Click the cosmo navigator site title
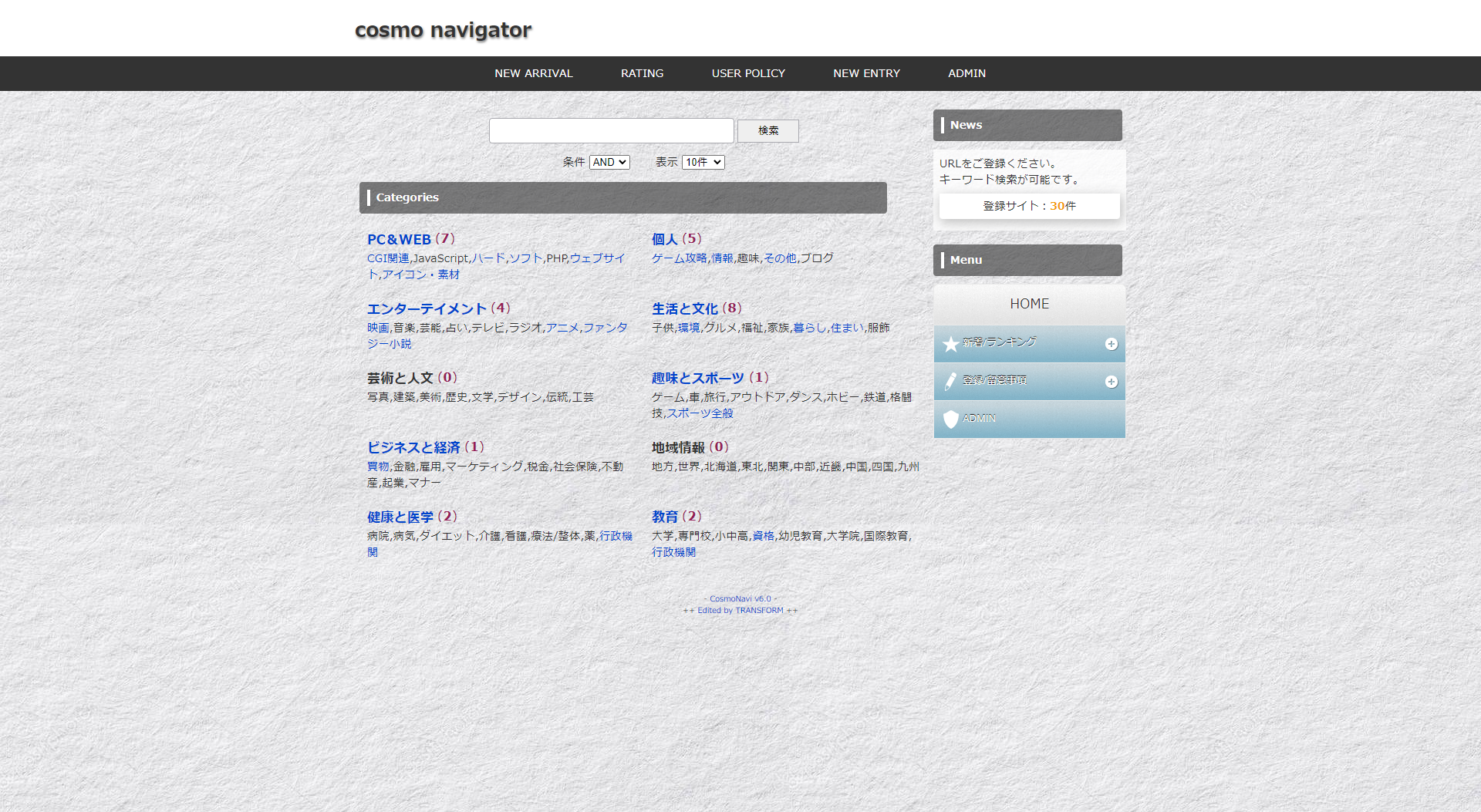This screenshot has height=812, width=1481. click(x=443, y=30)
